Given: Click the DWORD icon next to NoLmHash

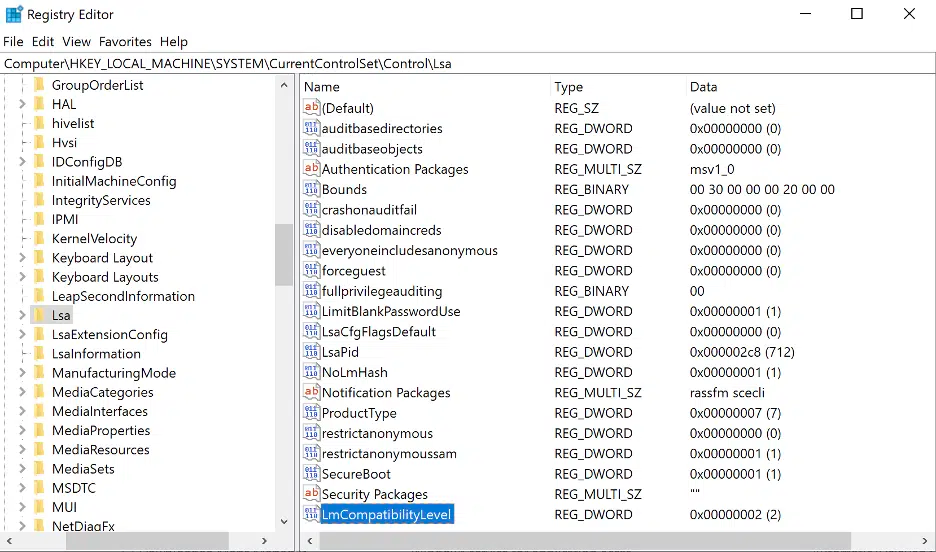Looking at the screenshot, I should coord(311,371).
